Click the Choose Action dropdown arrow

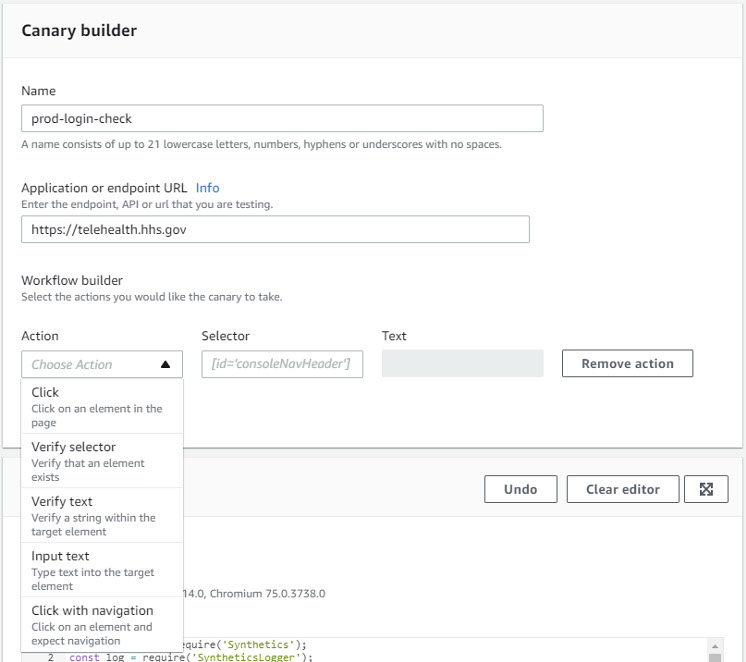(165, 365)
